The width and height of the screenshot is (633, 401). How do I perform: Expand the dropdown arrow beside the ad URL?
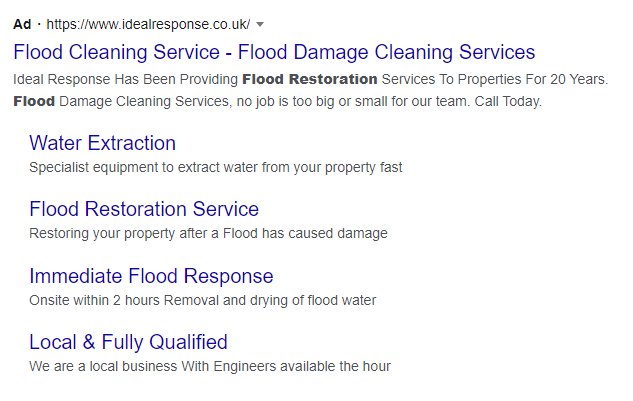(x=261, y=24)
